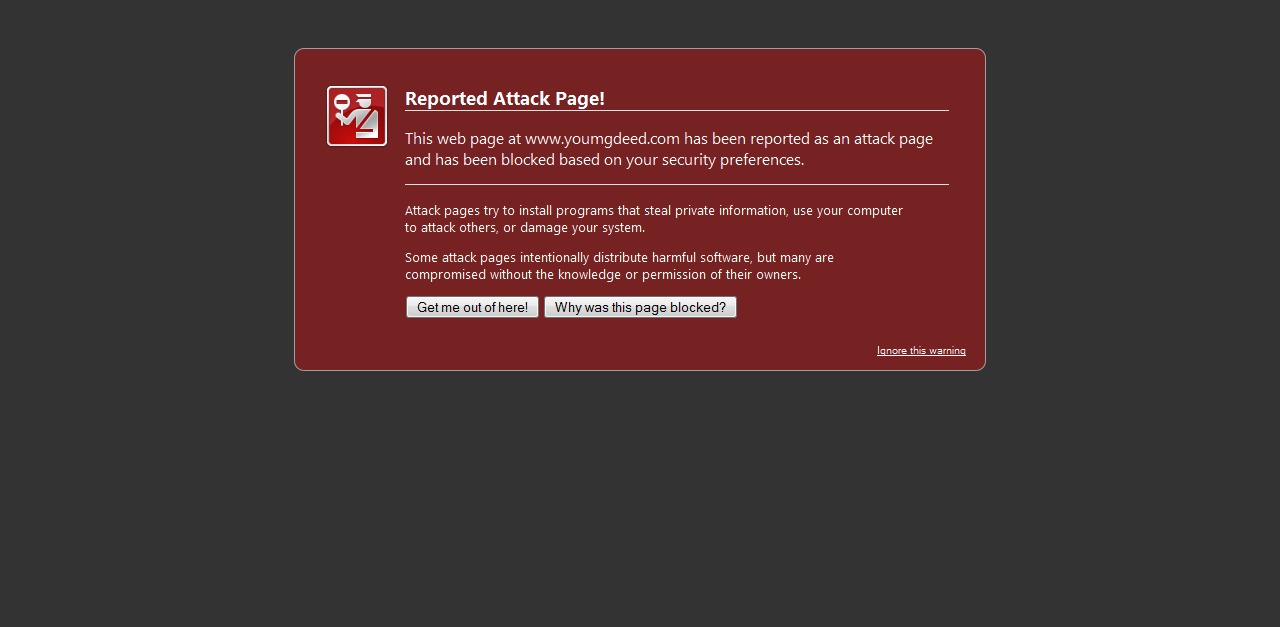Click "This web page at" text

point(462,139)
